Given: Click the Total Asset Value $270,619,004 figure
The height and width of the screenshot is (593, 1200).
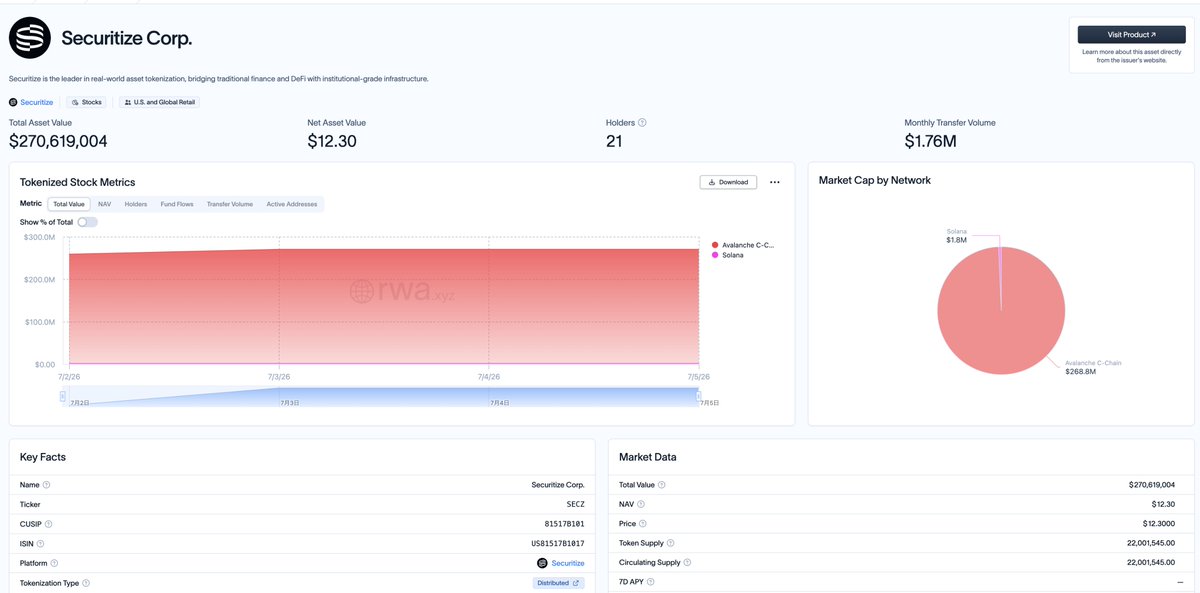Looking at the screenshot, I should click(58, 141).
